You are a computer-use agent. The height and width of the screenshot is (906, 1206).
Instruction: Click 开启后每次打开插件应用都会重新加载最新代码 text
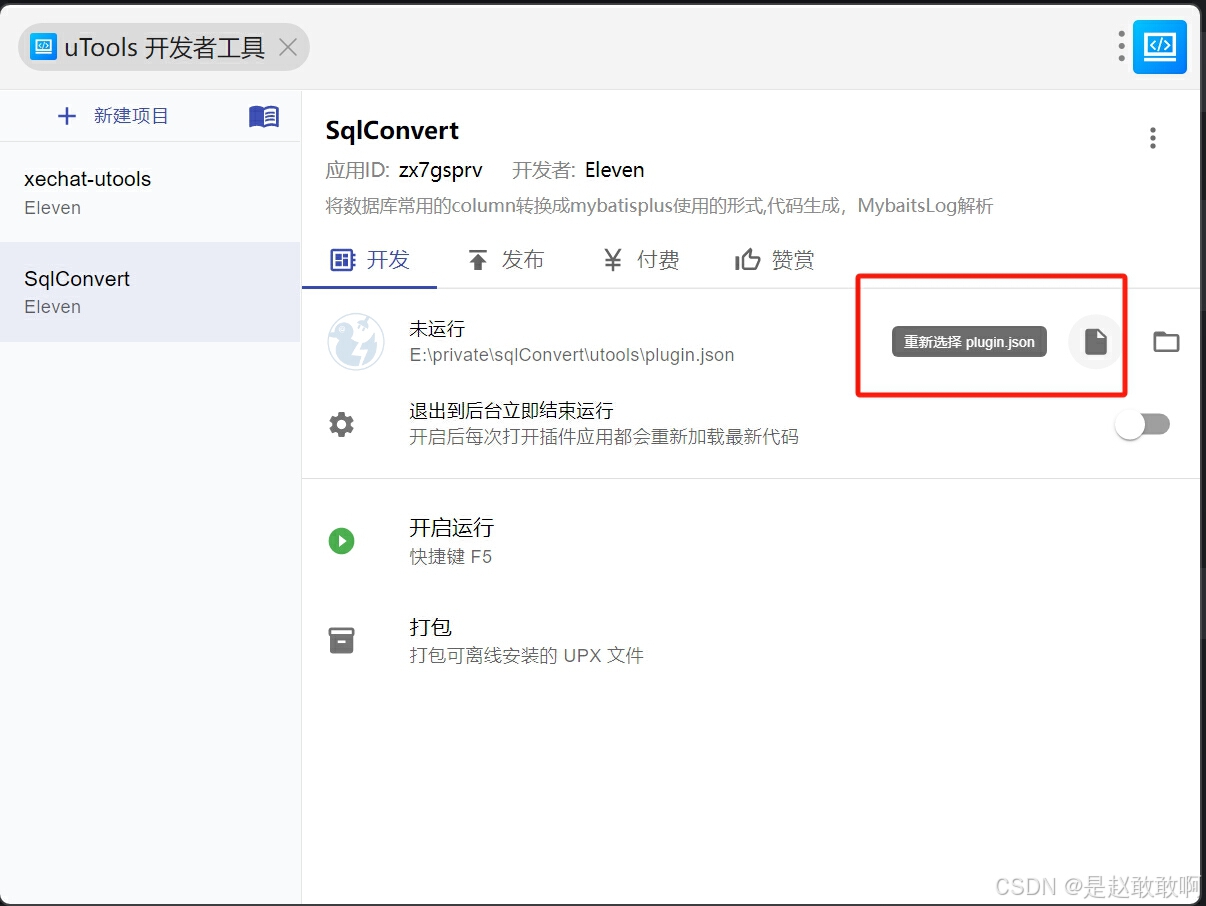click(604, 437)
